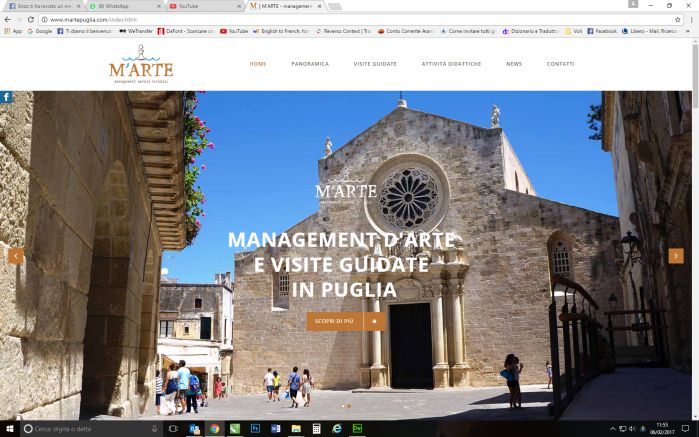Open the Libero Mail bookmark
Image resolution: width=699 pixels, height=437 pixels.
(x=650, y=31)
